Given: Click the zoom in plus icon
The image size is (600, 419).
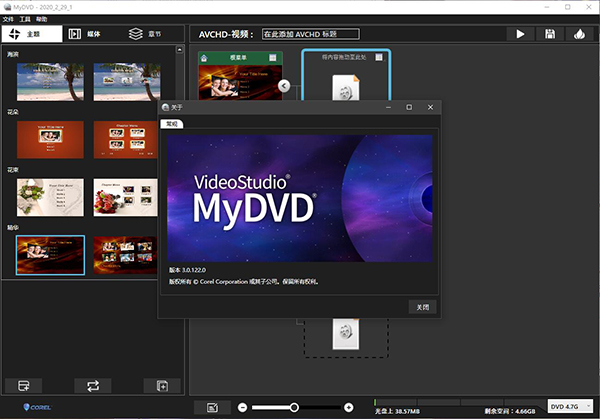Looking at the screenshot, I should 348,407.
